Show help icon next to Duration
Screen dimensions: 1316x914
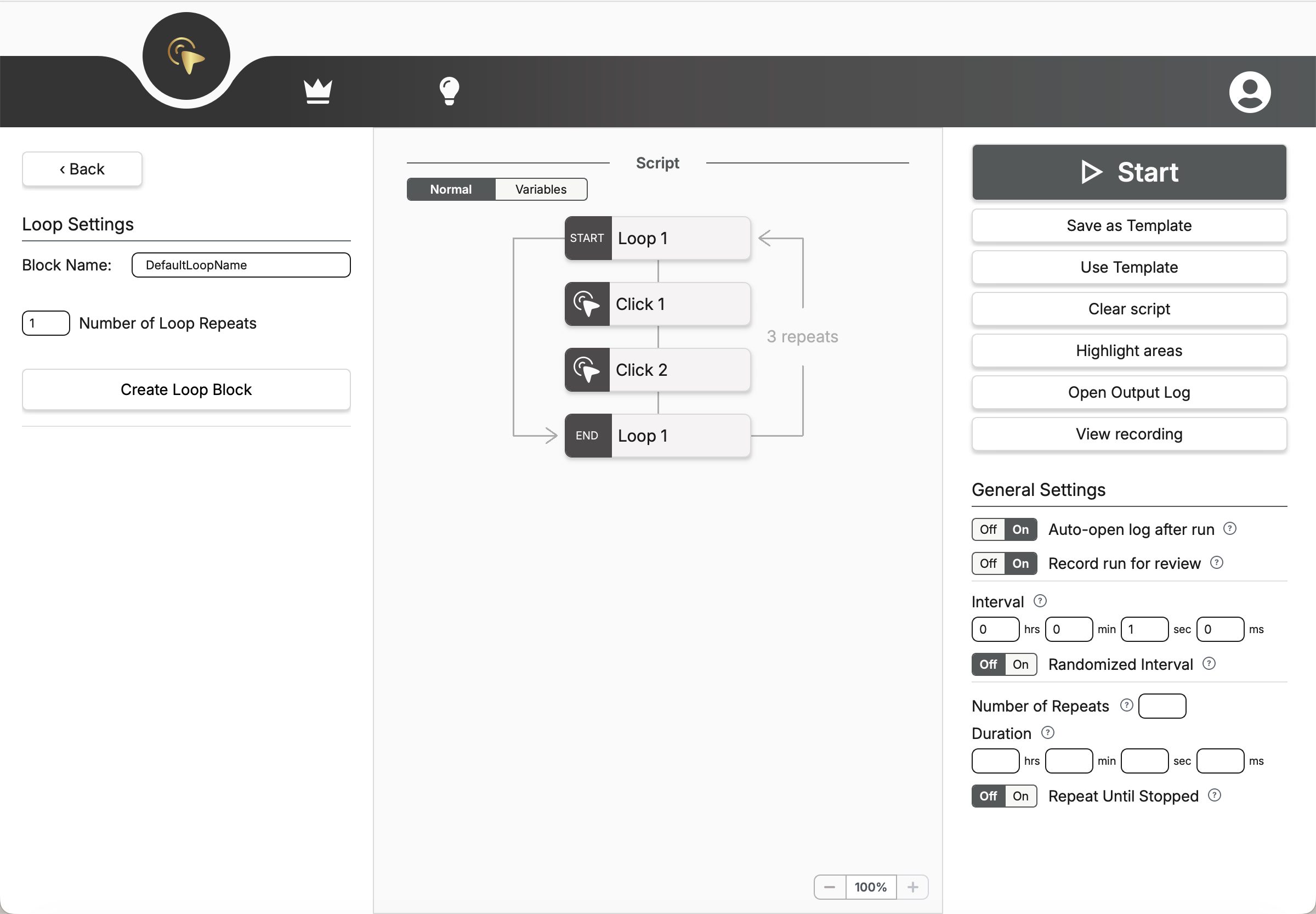pyautogui.click(x=1047, y=732)
